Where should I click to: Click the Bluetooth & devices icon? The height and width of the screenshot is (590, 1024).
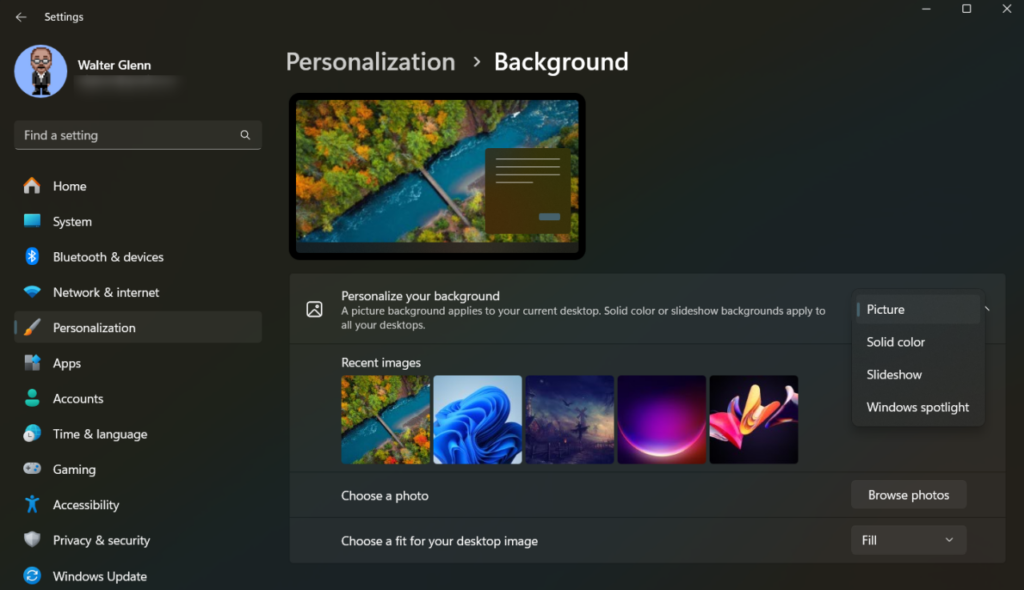[x=32, y=256]
